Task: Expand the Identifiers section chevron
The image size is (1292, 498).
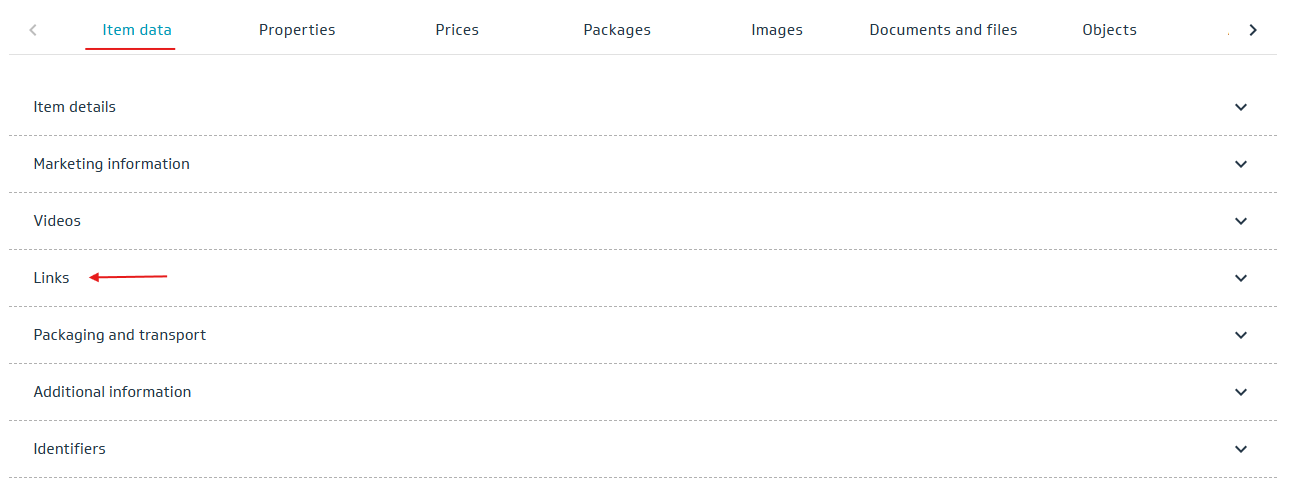Action: coord(1241,449)
